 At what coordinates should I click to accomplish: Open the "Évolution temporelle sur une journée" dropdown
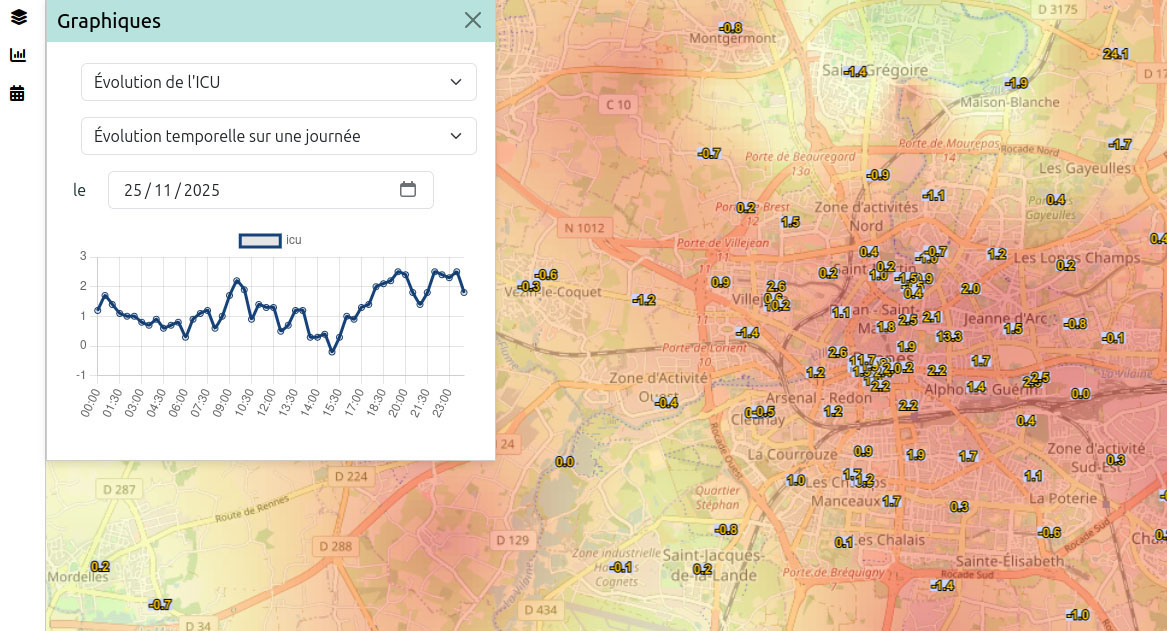point(279,136)
